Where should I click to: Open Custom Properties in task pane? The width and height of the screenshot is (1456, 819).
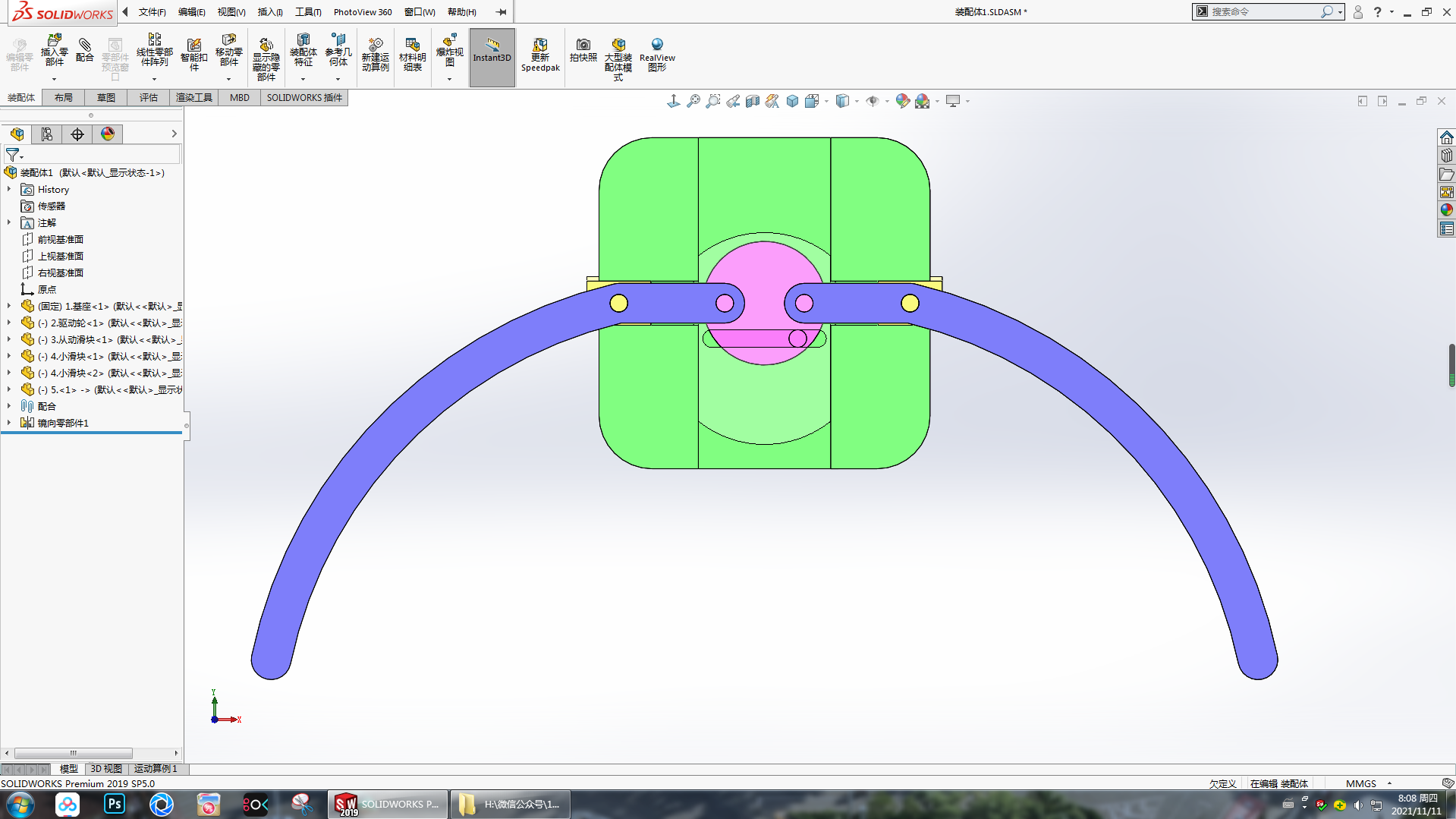coord(1447,228)
